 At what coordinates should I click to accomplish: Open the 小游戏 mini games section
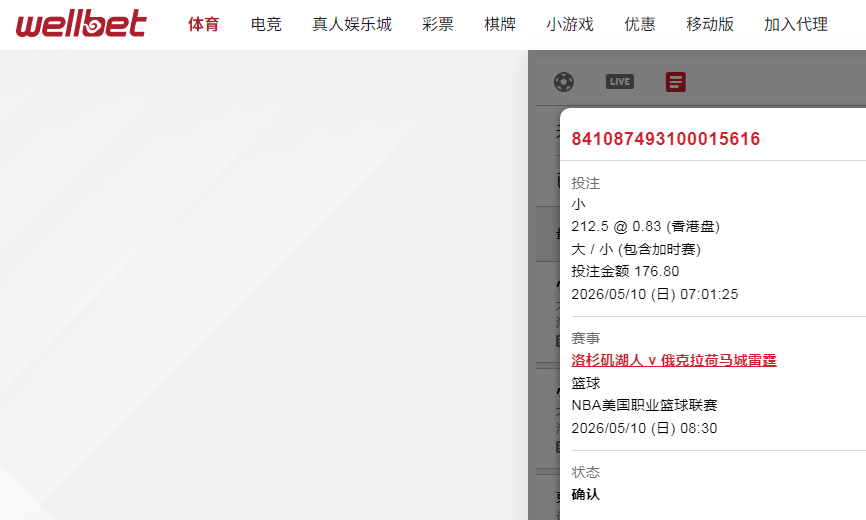pyautogui.click(x=570, y=24)
